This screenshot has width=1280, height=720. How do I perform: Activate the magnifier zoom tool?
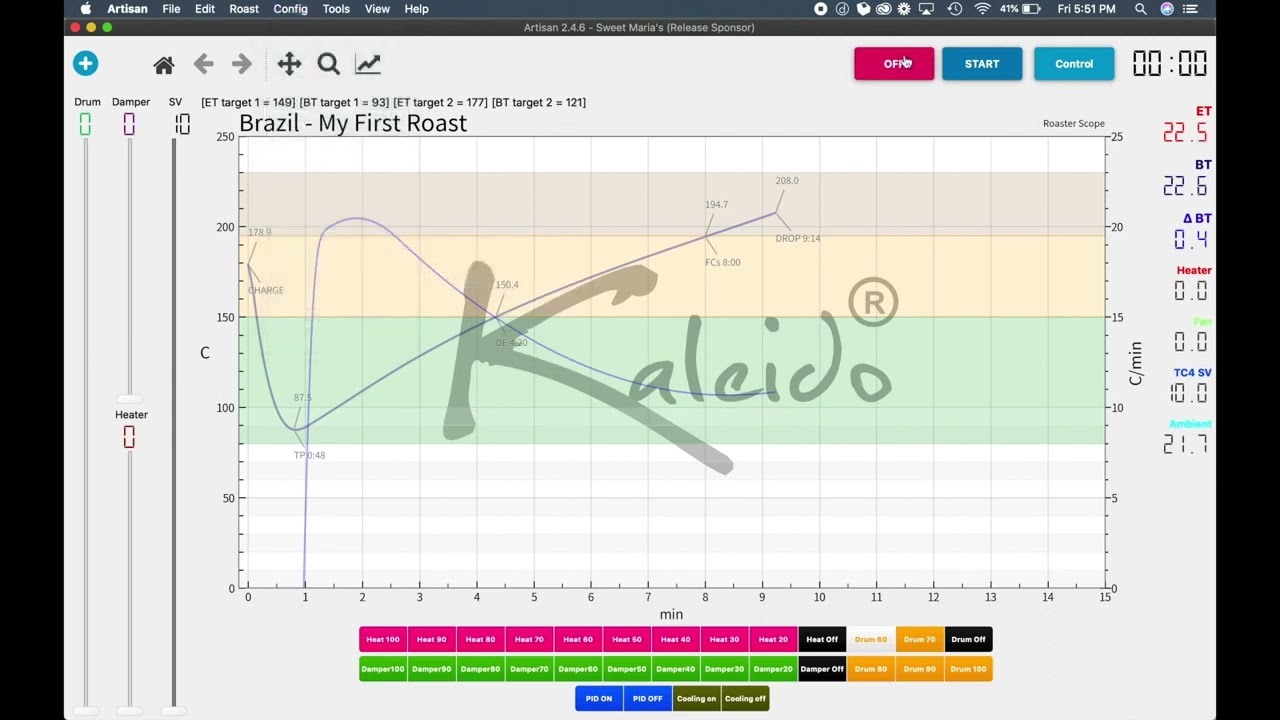tap(328, 65)
